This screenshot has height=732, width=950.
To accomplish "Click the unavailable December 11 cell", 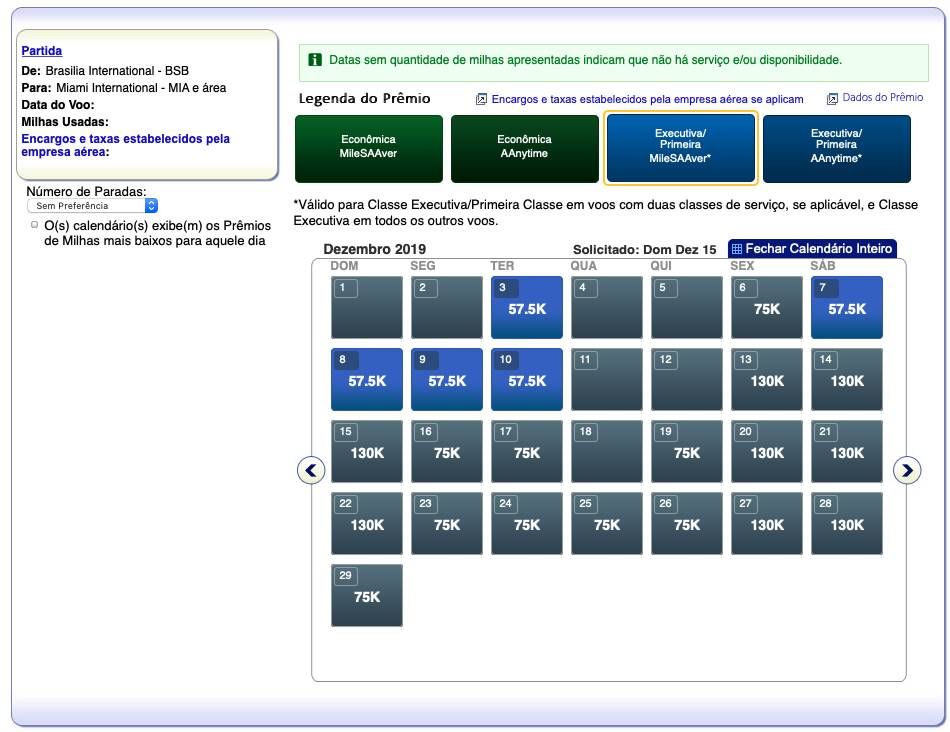I will coord(607,379).
